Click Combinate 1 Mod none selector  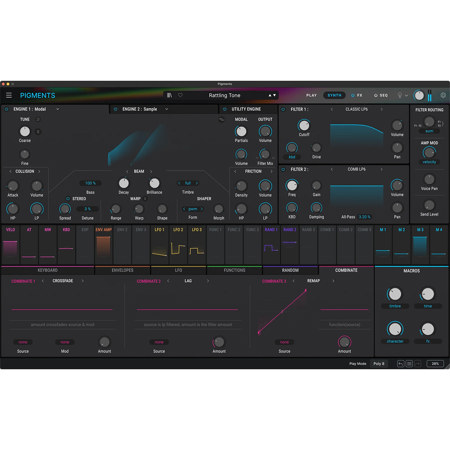coord(65,342)
